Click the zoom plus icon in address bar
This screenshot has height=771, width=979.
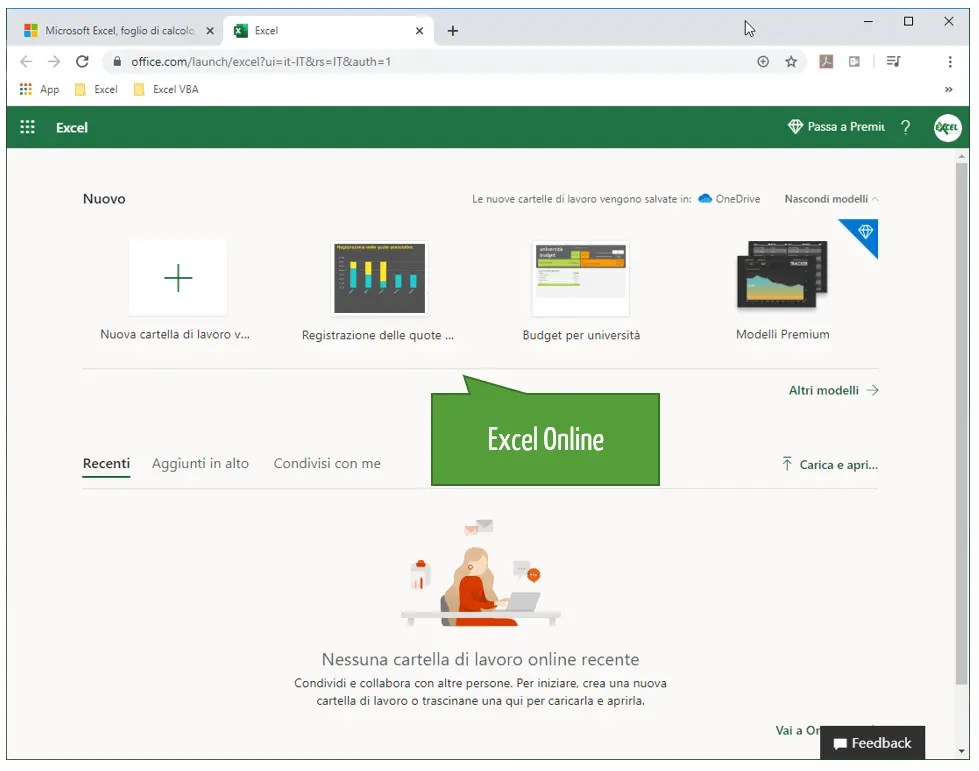coord(763,61)
